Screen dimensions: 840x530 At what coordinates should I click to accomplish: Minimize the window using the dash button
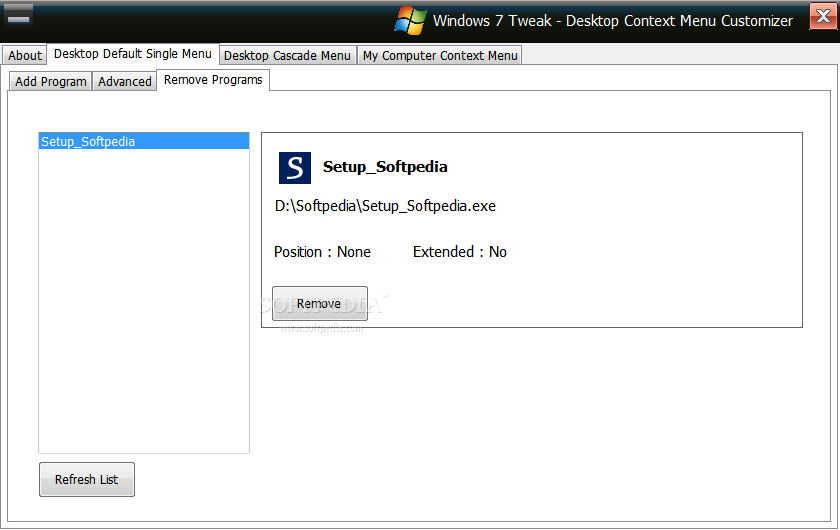pyautogui.click(x=19, y=15)
